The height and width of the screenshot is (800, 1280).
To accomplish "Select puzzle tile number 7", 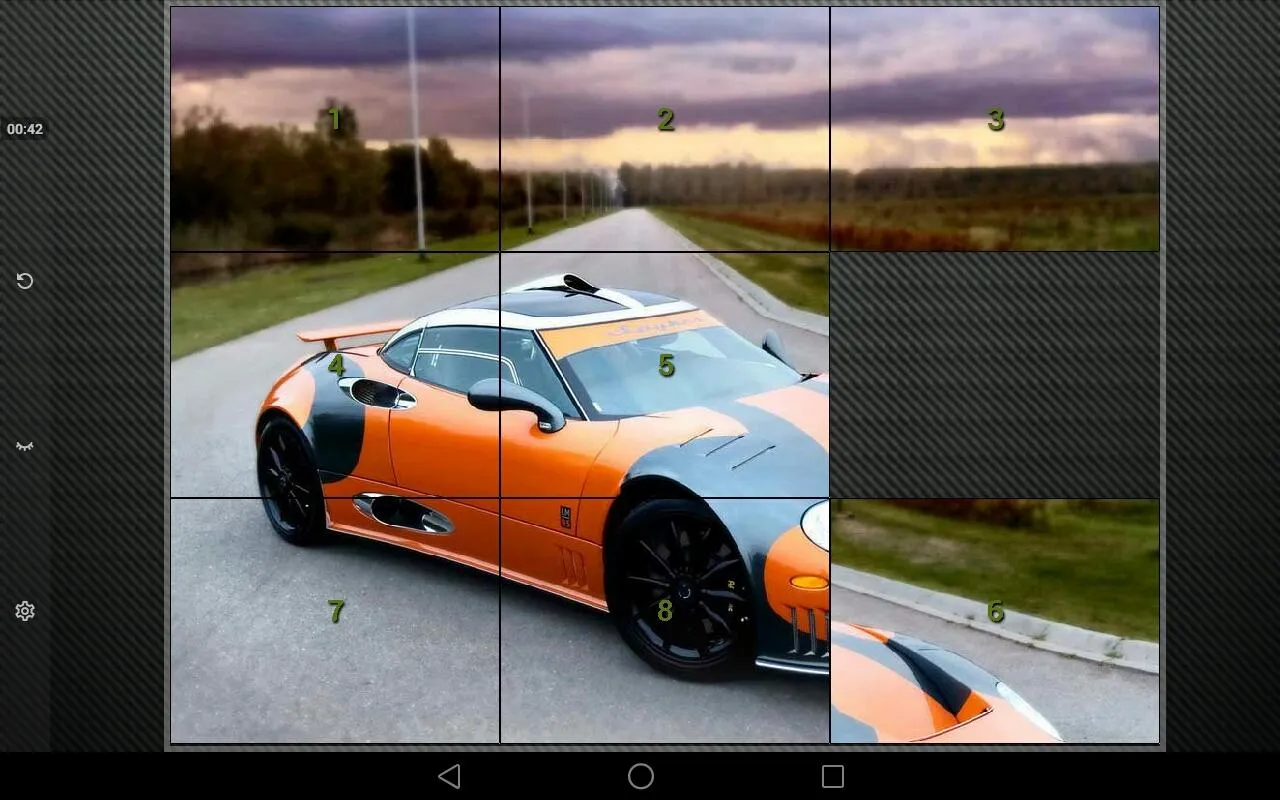I will point(335,621).
